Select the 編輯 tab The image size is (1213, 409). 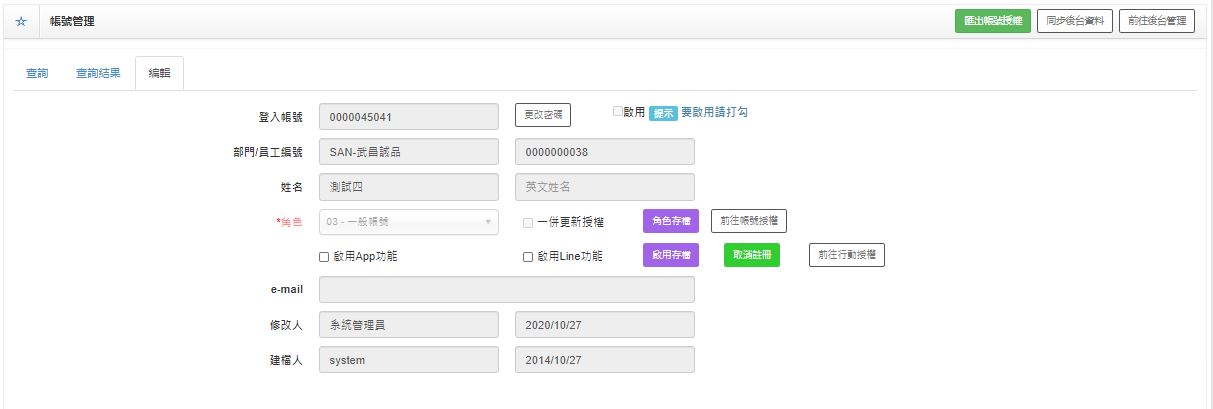(x=159, y=74)
